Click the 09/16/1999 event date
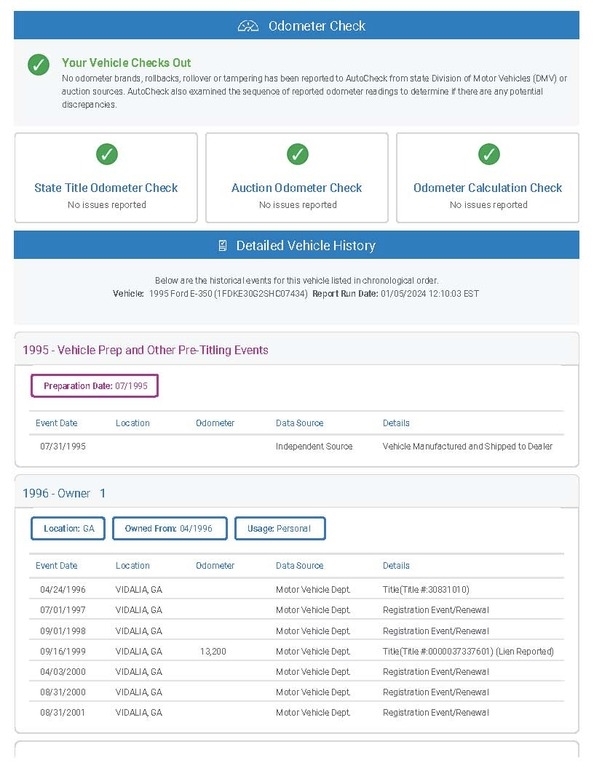This screenshot has height=768, width=594. click(63, 651)
